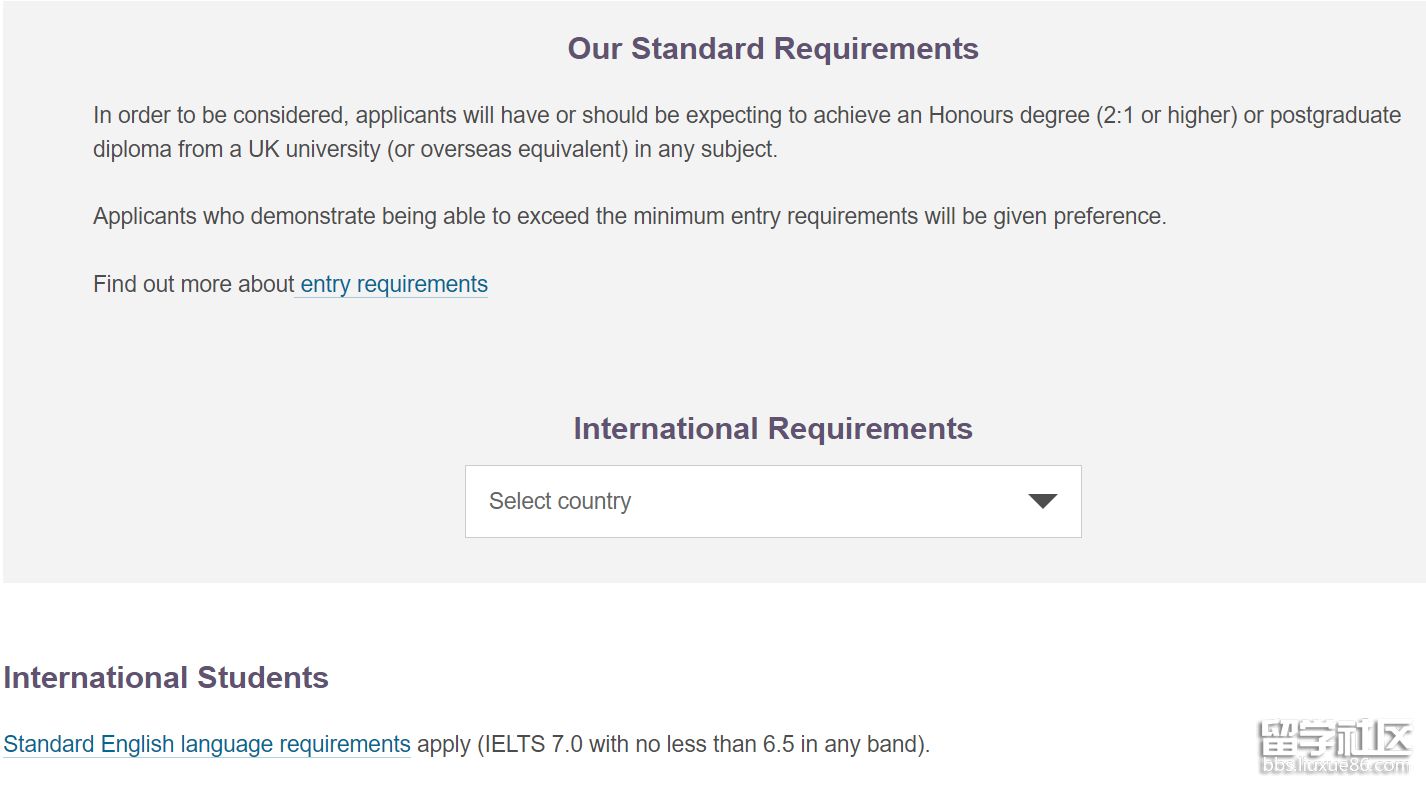Click the "Honours degree" words
Viewport: 1426px width, 787px height.
(x=1008, y=115)
